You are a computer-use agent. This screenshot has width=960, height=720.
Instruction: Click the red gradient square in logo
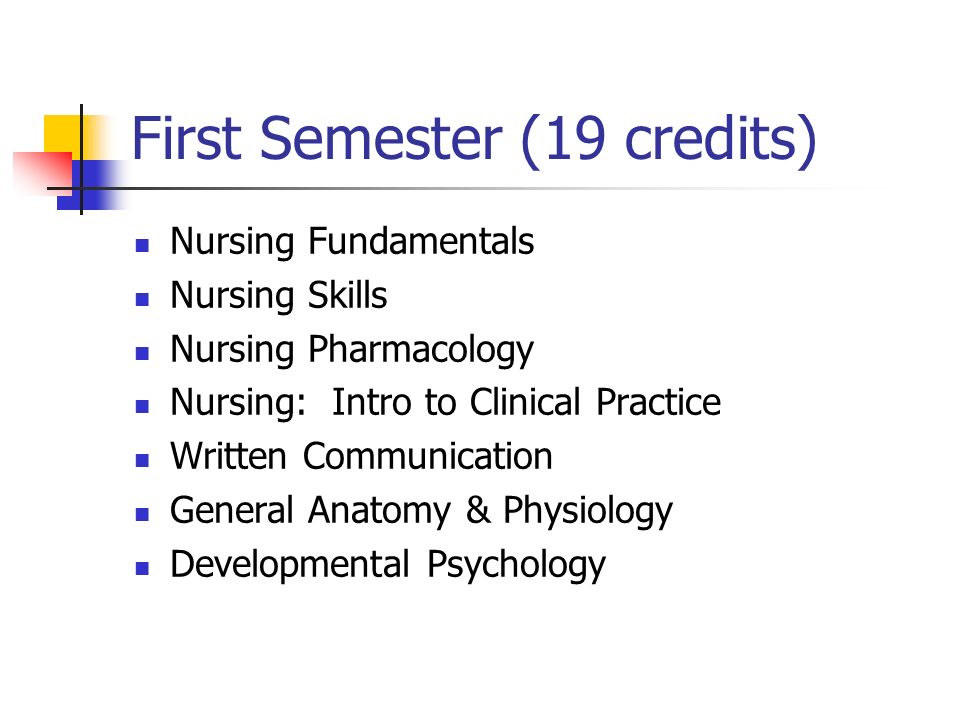(x=42, y=174)
